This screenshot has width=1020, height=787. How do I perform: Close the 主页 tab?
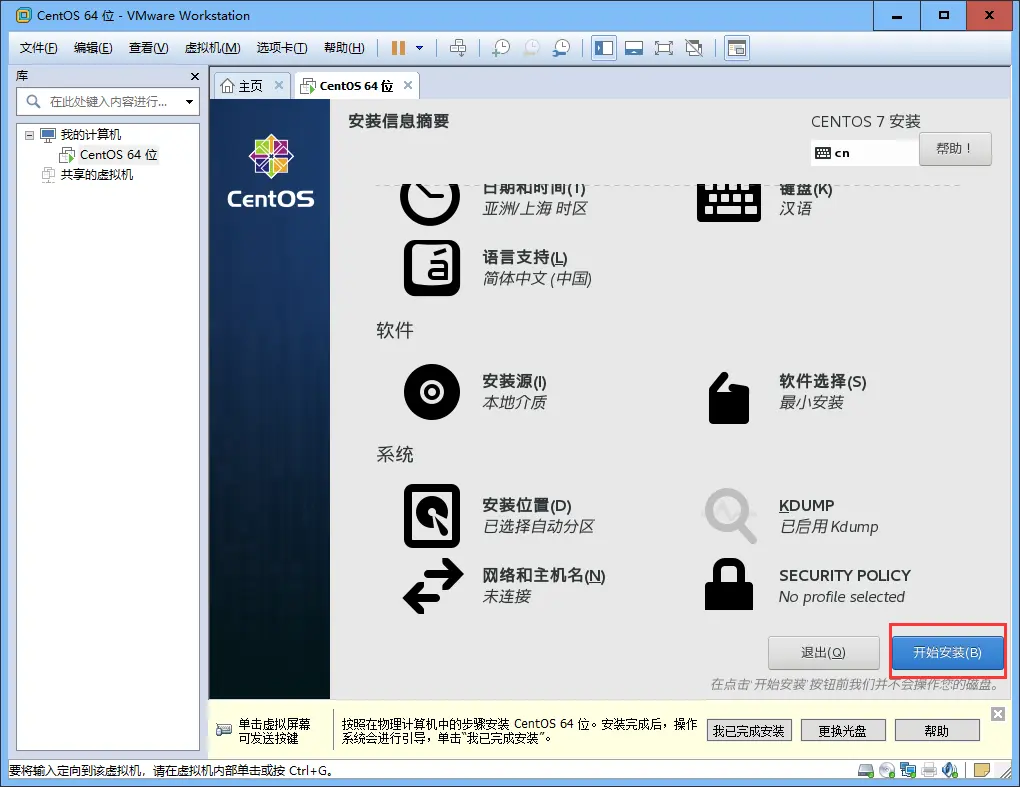(x=278, y=85)
